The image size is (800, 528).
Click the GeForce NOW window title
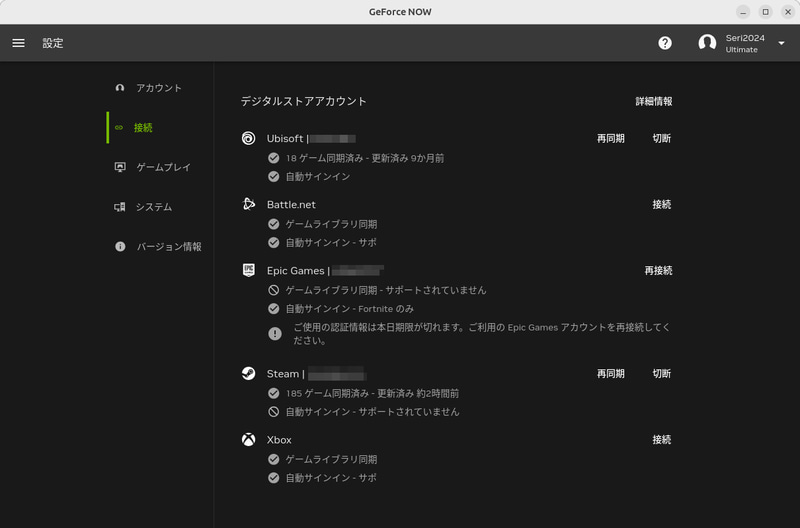click(x=400, y=12)
